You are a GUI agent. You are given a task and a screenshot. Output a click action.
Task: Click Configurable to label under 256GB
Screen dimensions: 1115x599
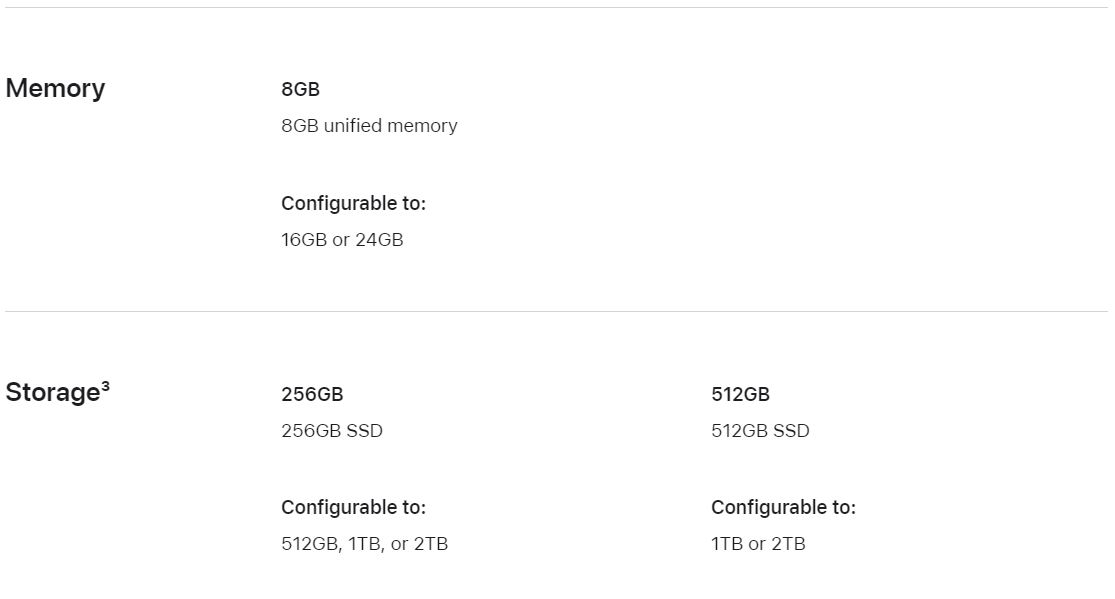point(353,507)
